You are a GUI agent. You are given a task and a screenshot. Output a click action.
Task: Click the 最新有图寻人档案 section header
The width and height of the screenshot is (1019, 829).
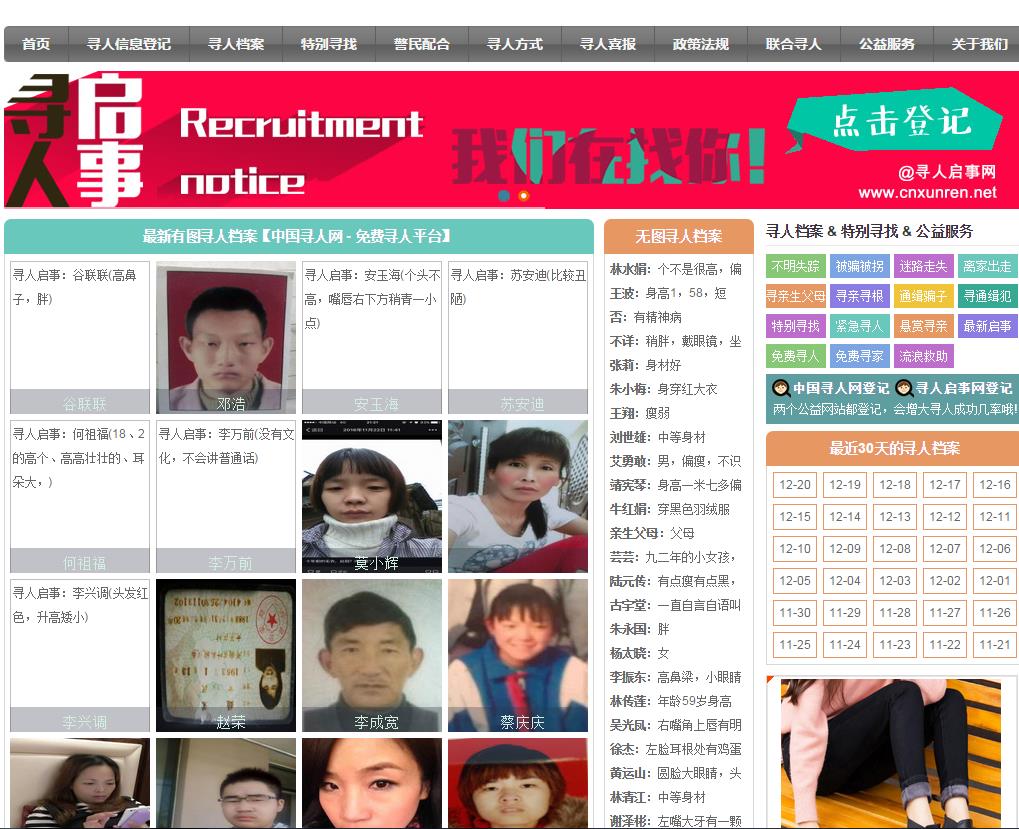tap(297, 236)
